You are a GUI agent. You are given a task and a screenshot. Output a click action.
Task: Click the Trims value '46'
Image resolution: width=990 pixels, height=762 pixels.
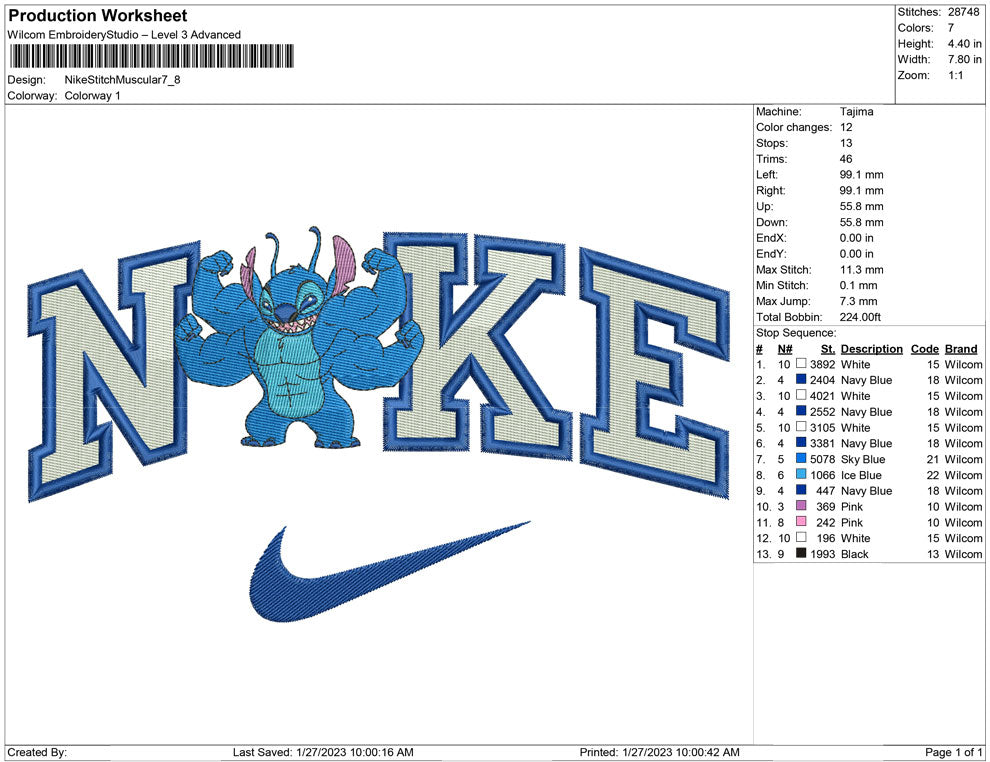846,159
